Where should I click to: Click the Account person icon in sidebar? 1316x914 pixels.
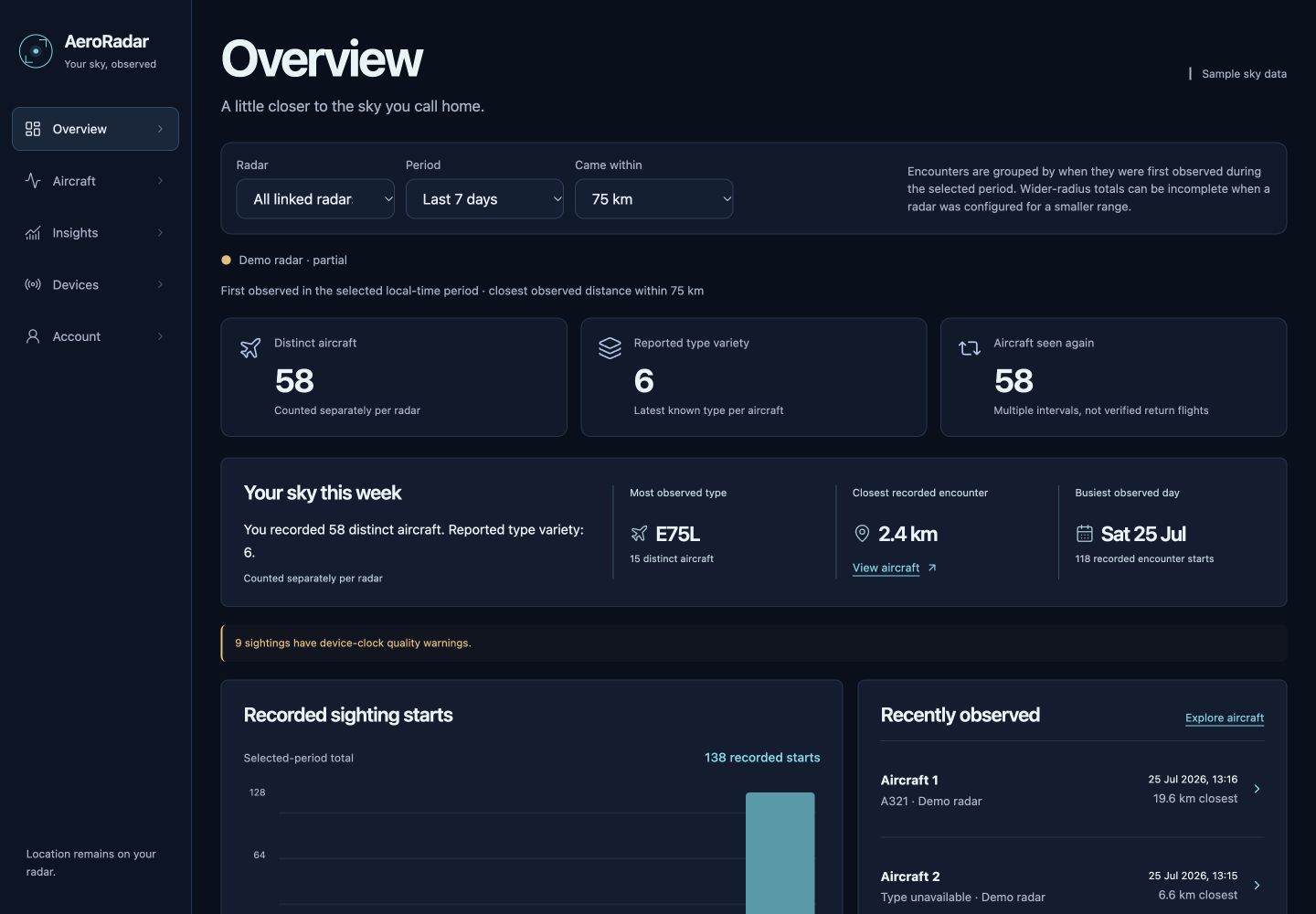(33, 336)
